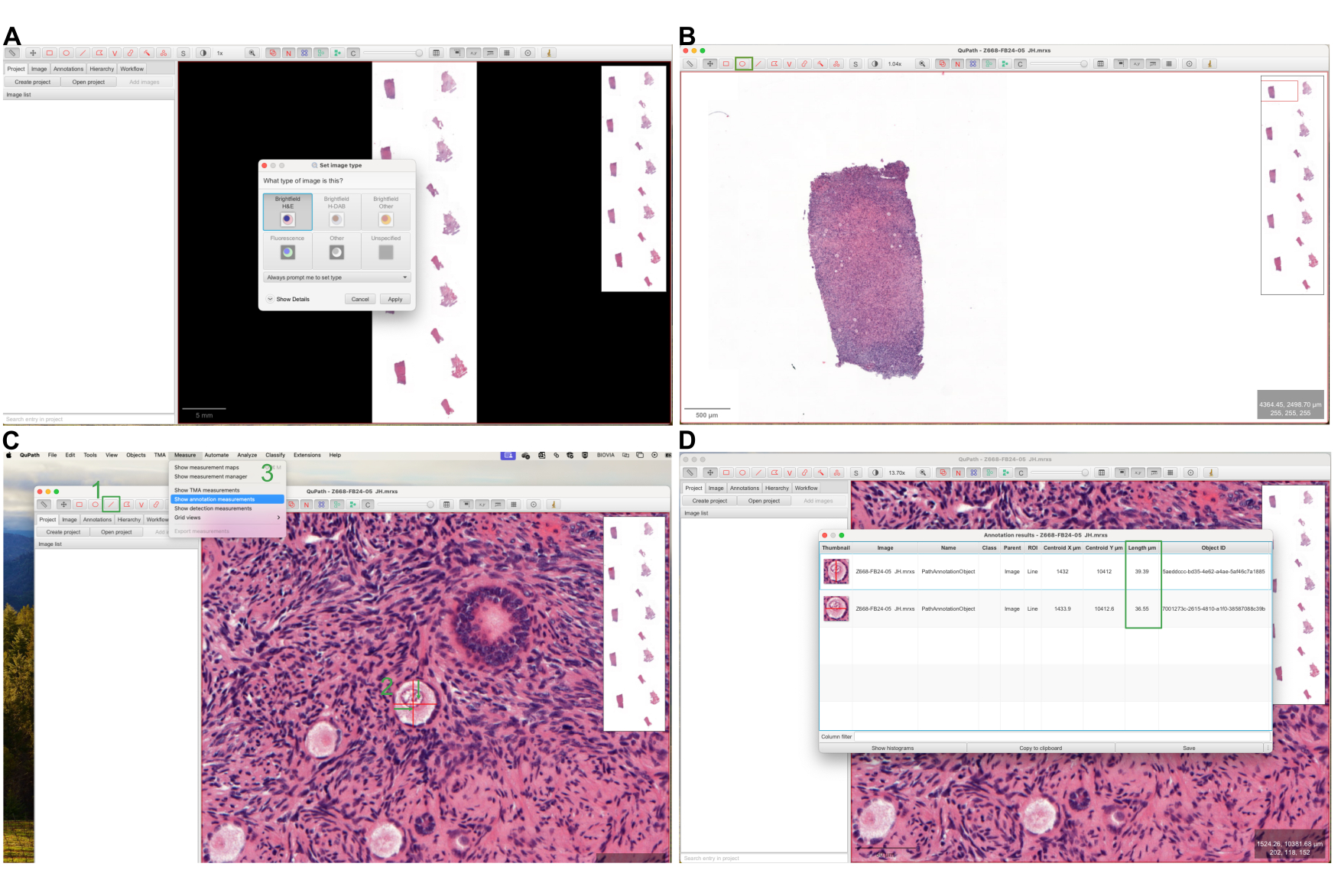
Task: Select the Brush tool in panel D toolbar
Action: pyautogui.click(x=806, y=472)
